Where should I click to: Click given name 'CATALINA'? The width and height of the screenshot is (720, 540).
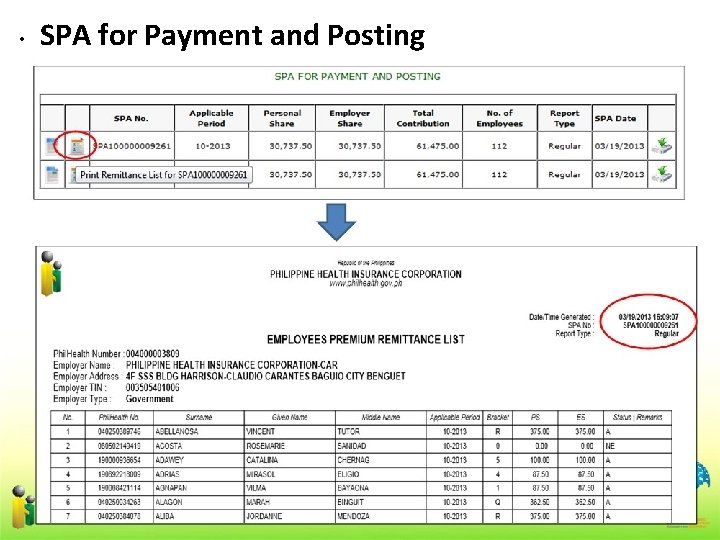pyautogui.click(x=262, y=460)
